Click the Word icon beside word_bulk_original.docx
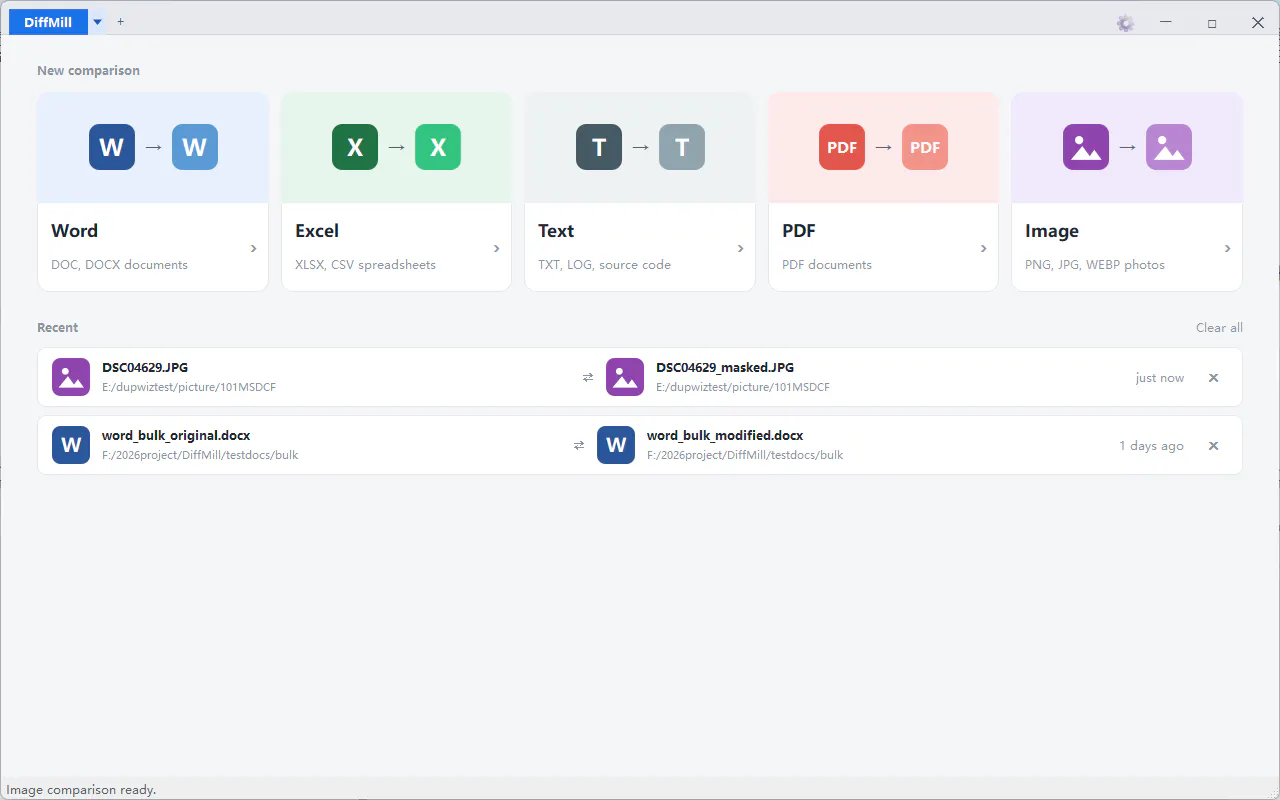The image size is (1280, 800). pyautogui.click(x=71, y=445)
